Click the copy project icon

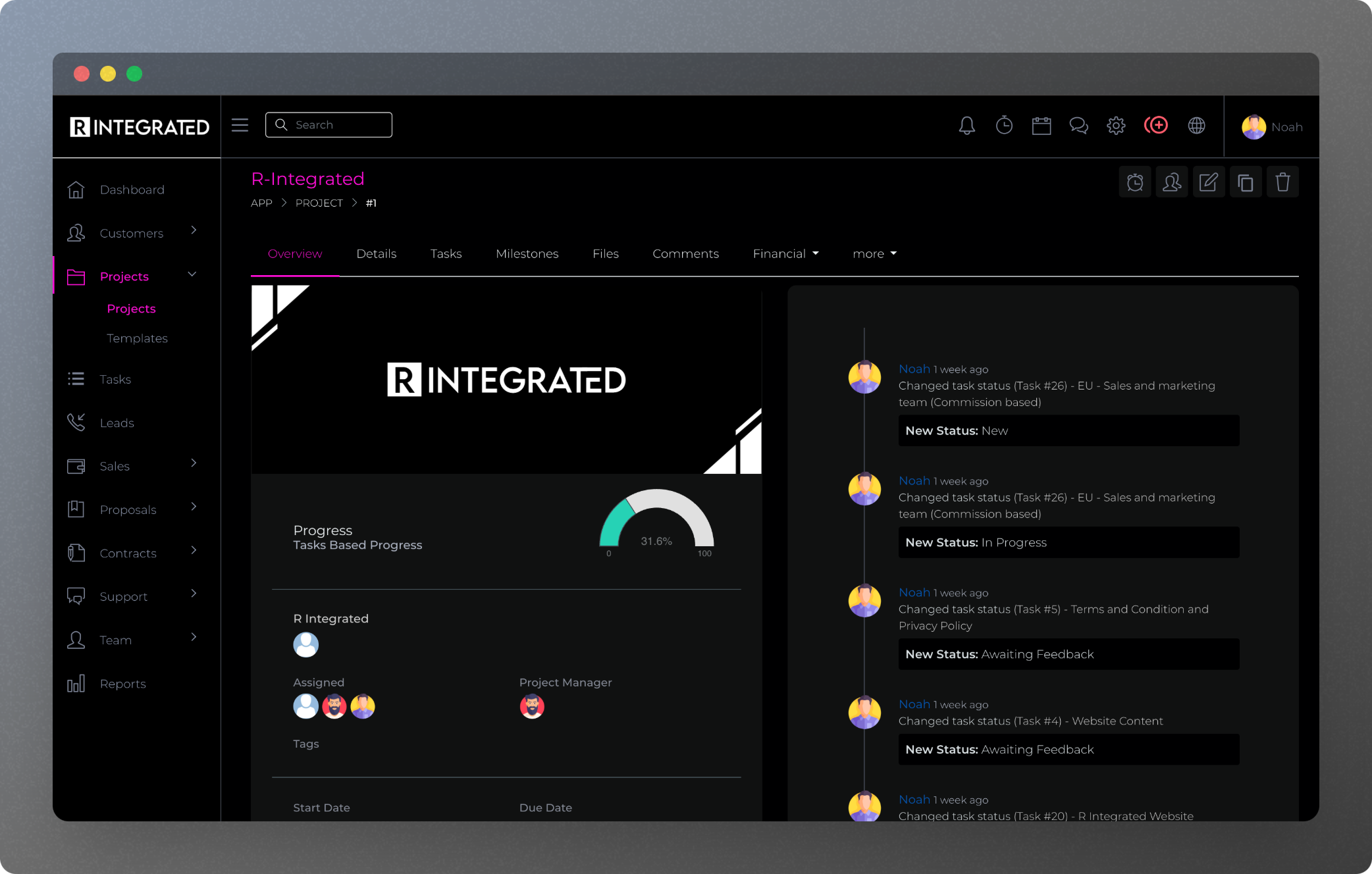[1246, 182]
